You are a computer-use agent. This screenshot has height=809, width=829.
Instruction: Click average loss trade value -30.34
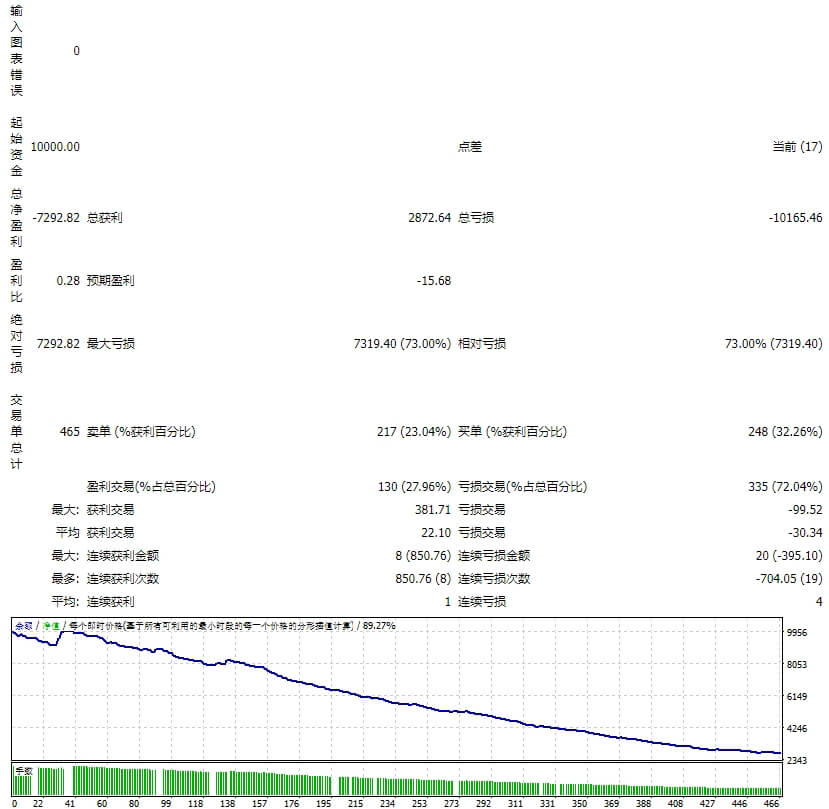coord(805,532)
